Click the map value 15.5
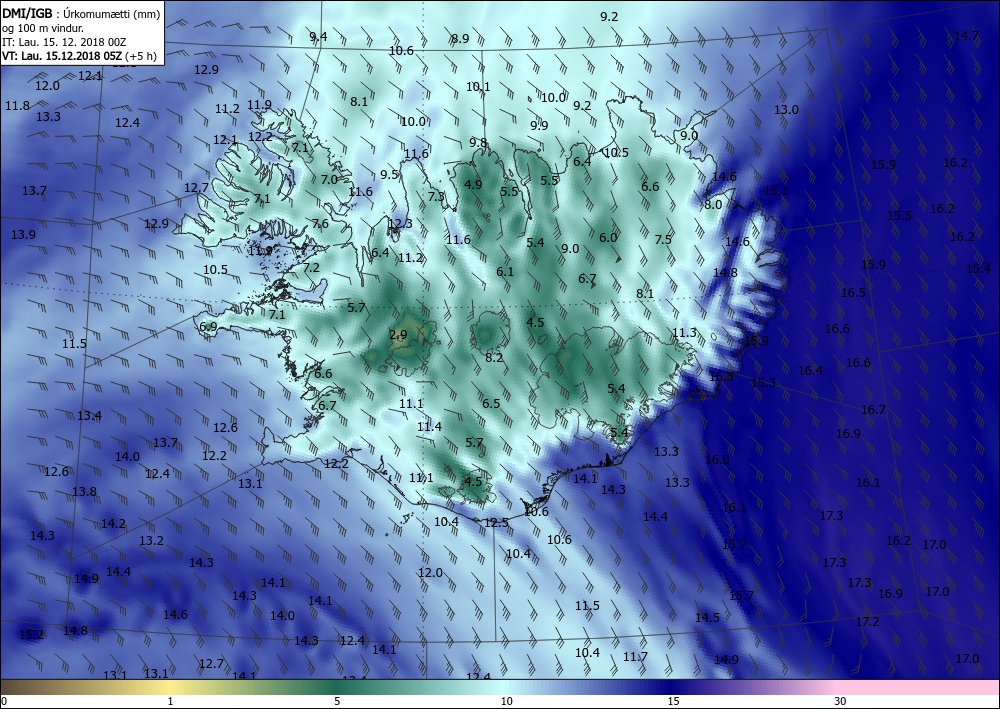Image resolution: width=1000 pixels, height=709 pixels. 899,216
